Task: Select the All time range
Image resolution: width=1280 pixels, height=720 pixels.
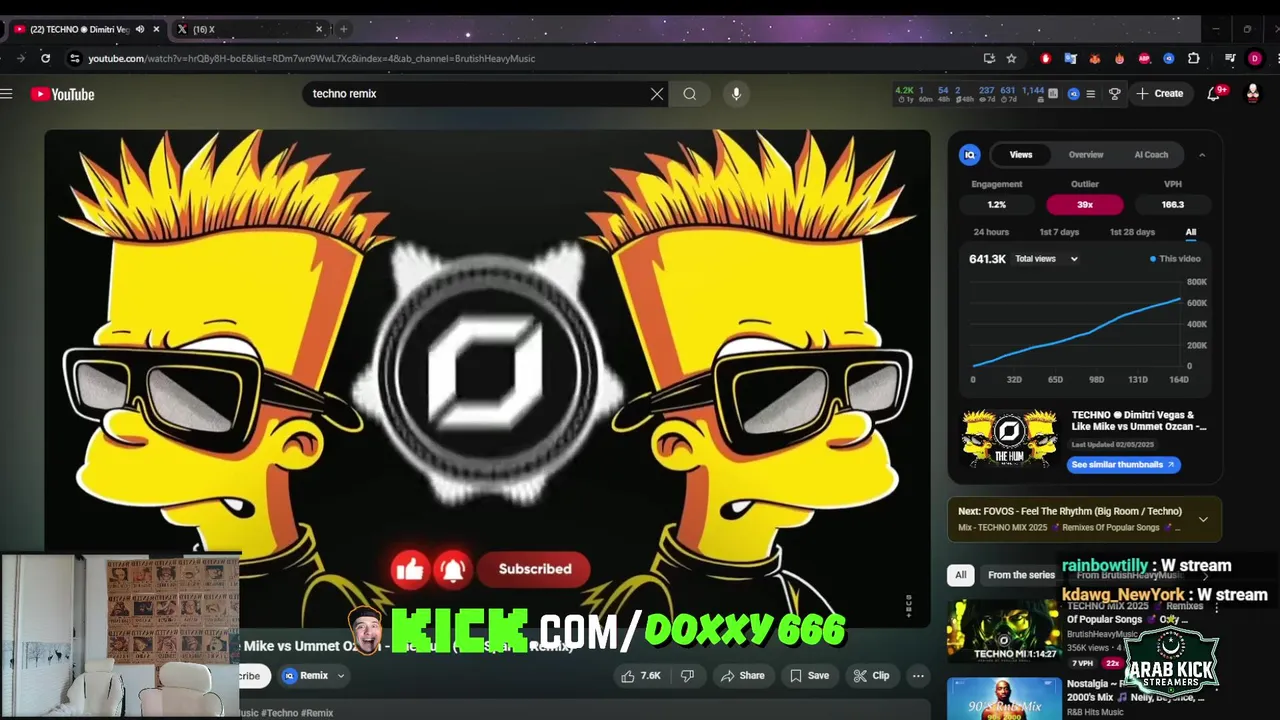Action: (x=1191, y=232)
